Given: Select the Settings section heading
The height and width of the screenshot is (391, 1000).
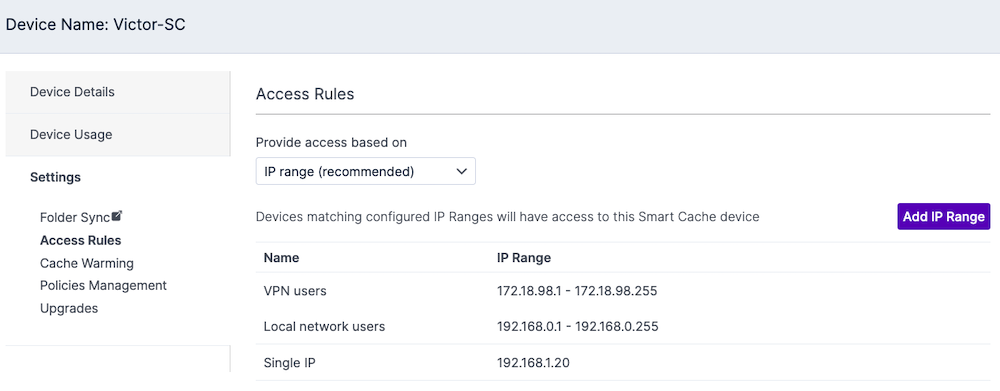Looking at the screenshot, I should click(x=55, y=177).
